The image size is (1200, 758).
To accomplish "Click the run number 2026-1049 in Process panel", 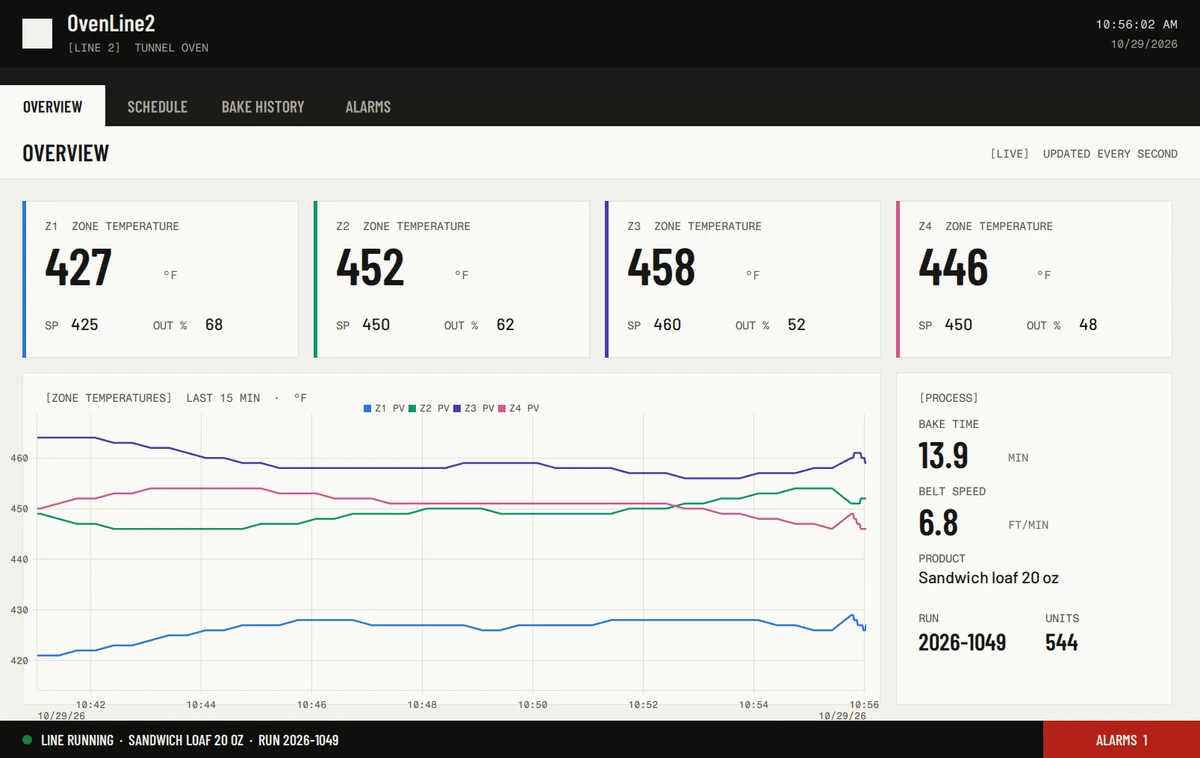I will (x=962, y=642).
